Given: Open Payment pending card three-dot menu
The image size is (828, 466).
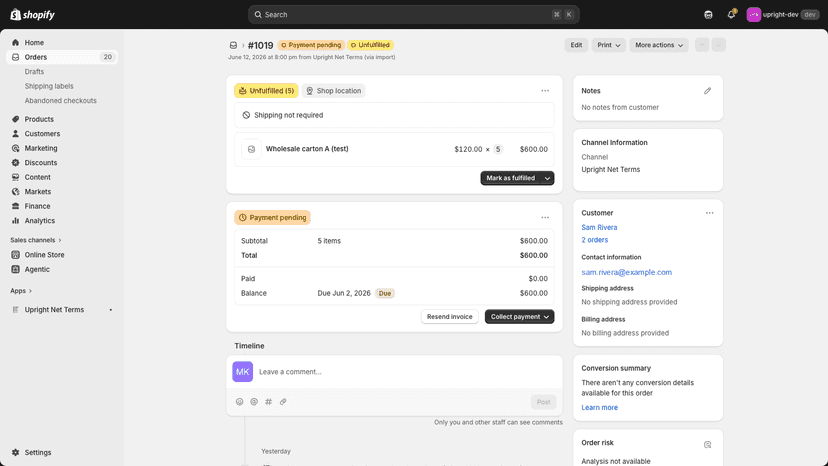Looking at the screenshot, I should pyautogui.click(x=545, y=218).
